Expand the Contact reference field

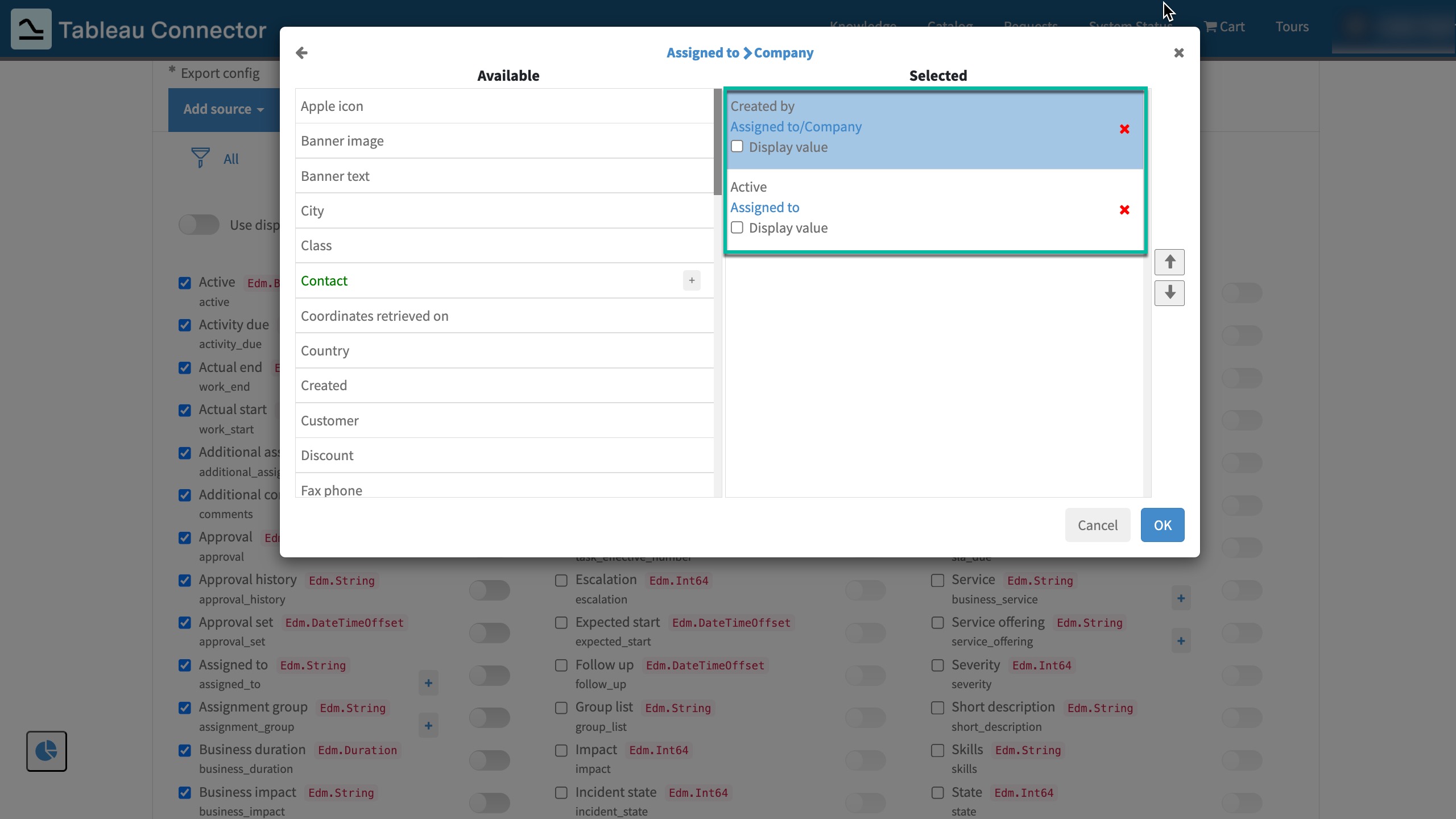coord(692,280)
